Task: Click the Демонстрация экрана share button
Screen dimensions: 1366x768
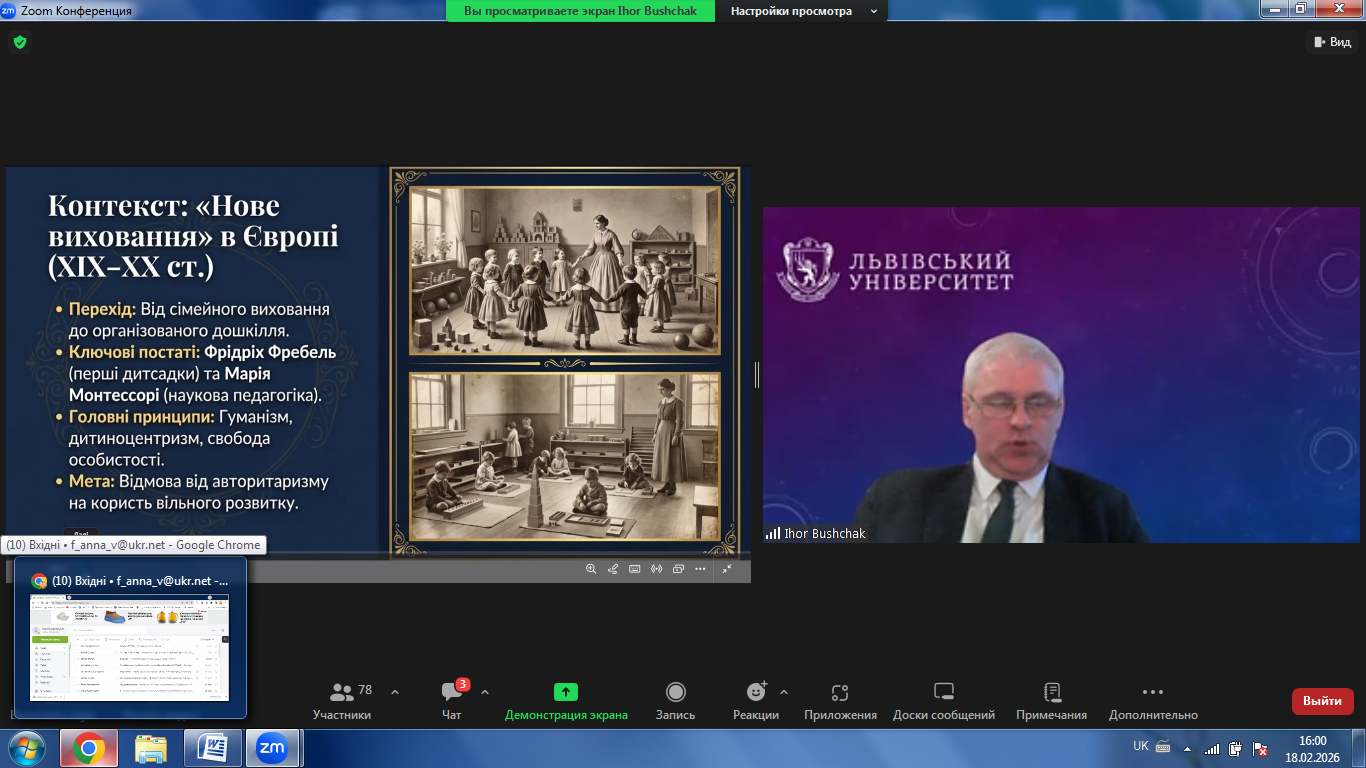Action: tap(566, 700)
